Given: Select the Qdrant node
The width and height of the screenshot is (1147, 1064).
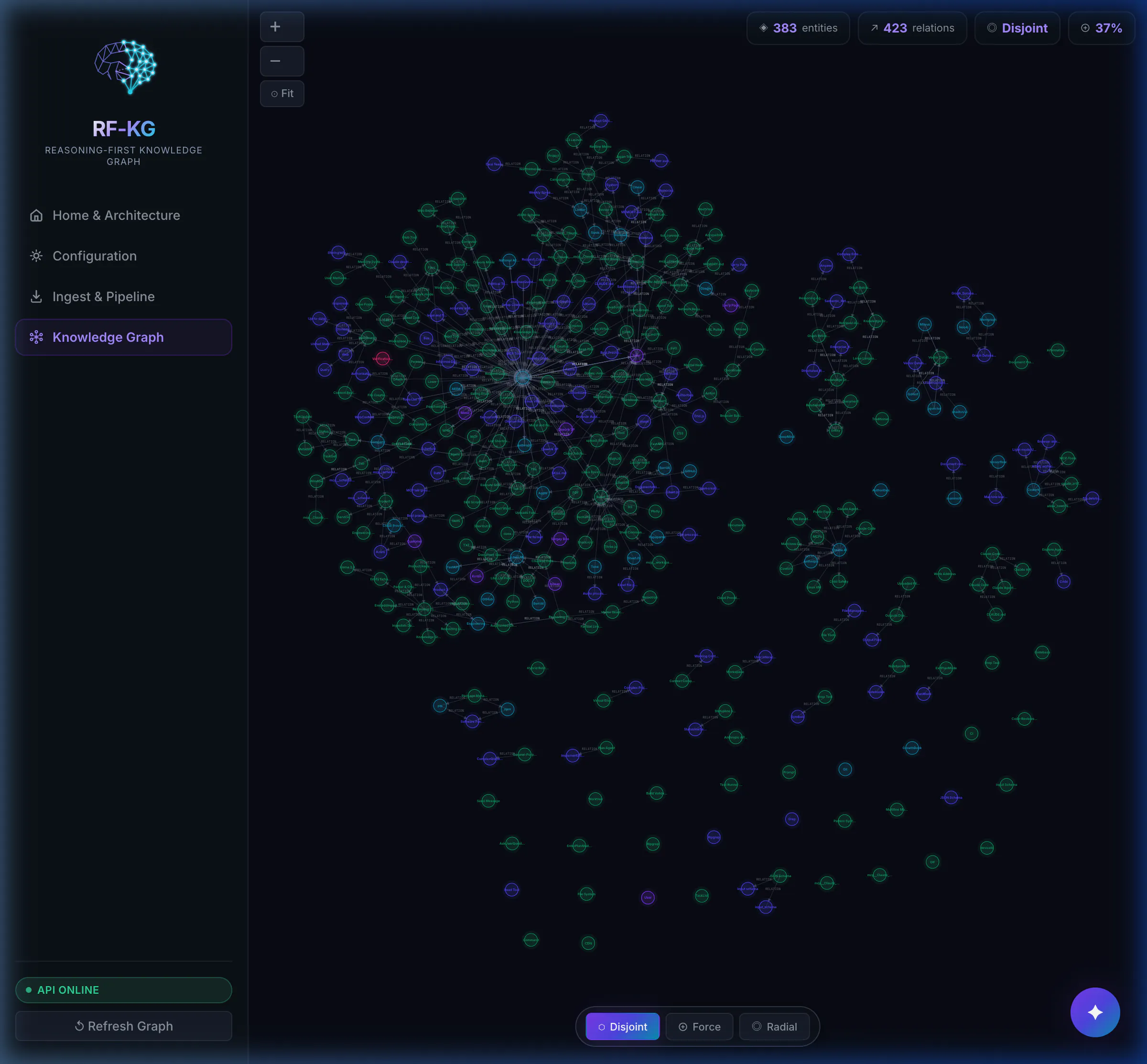Looking at the screenshot, I should coord(913,394).
